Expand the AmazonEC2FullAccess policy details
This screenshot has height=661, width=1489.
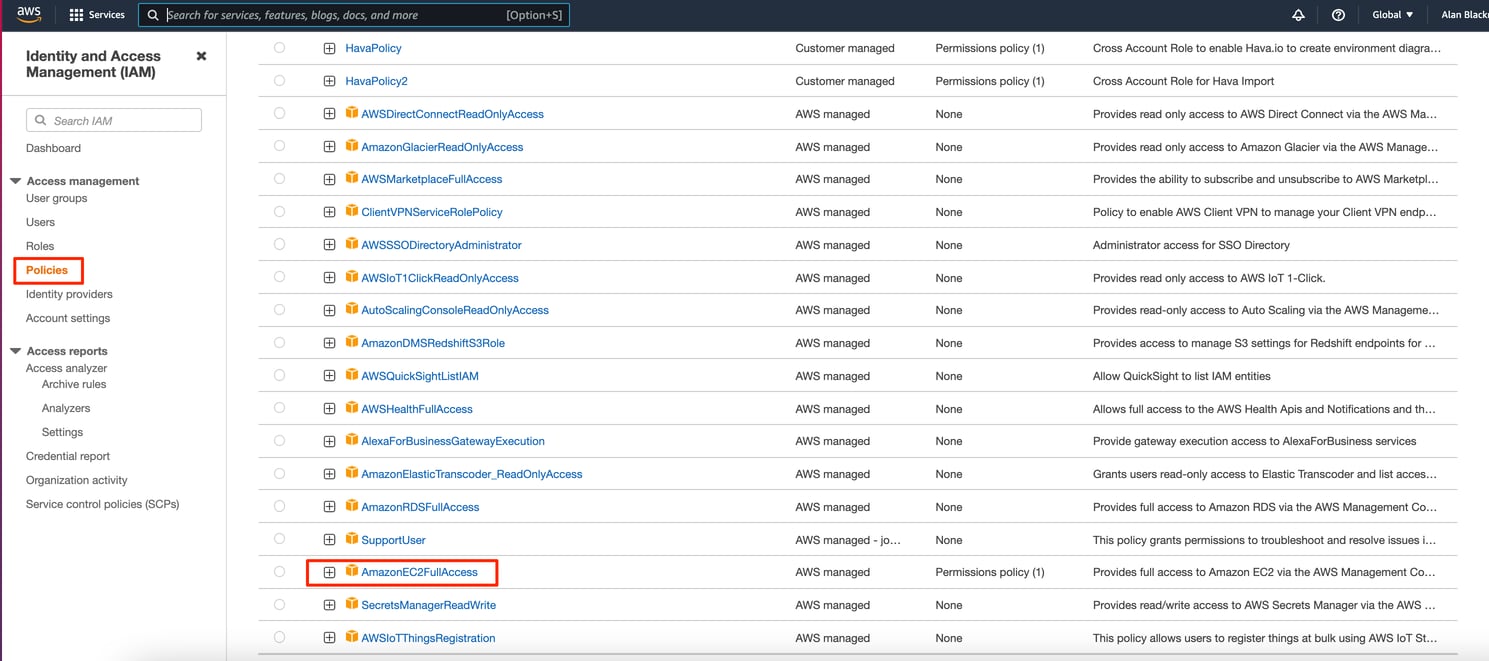pos(329,572)
